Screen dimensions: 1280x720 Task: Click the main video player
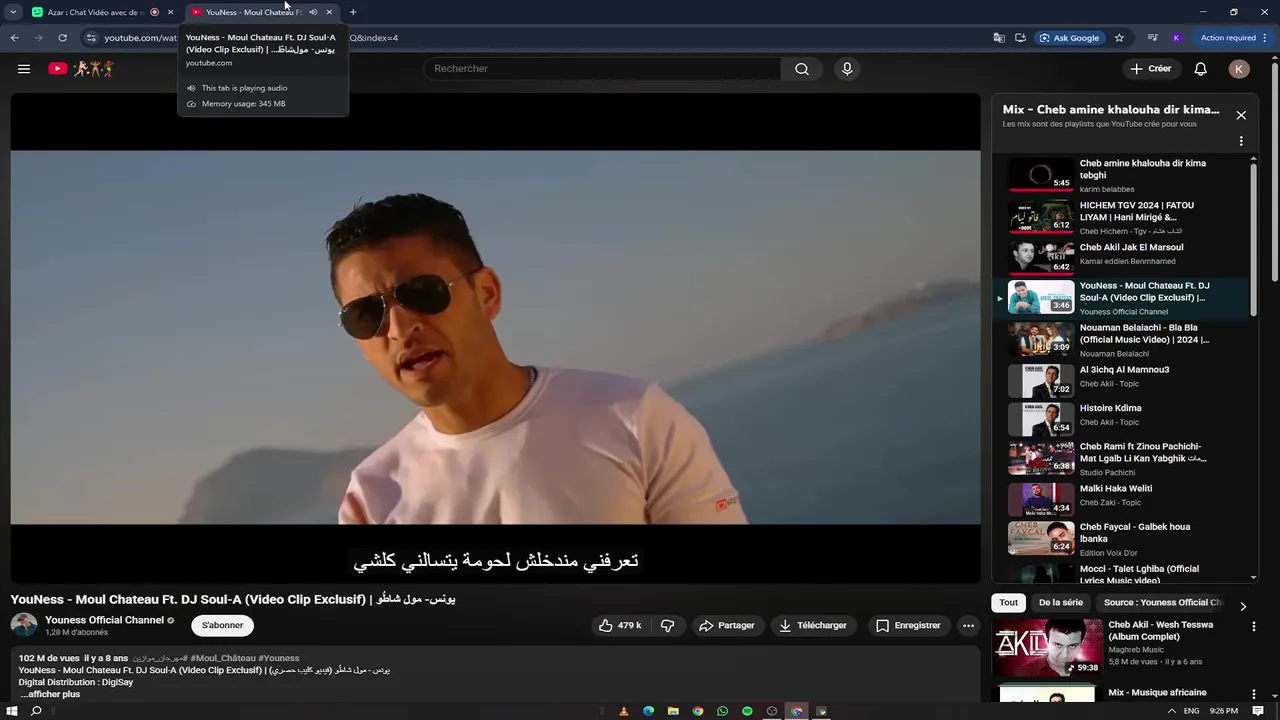coord(495,337)
